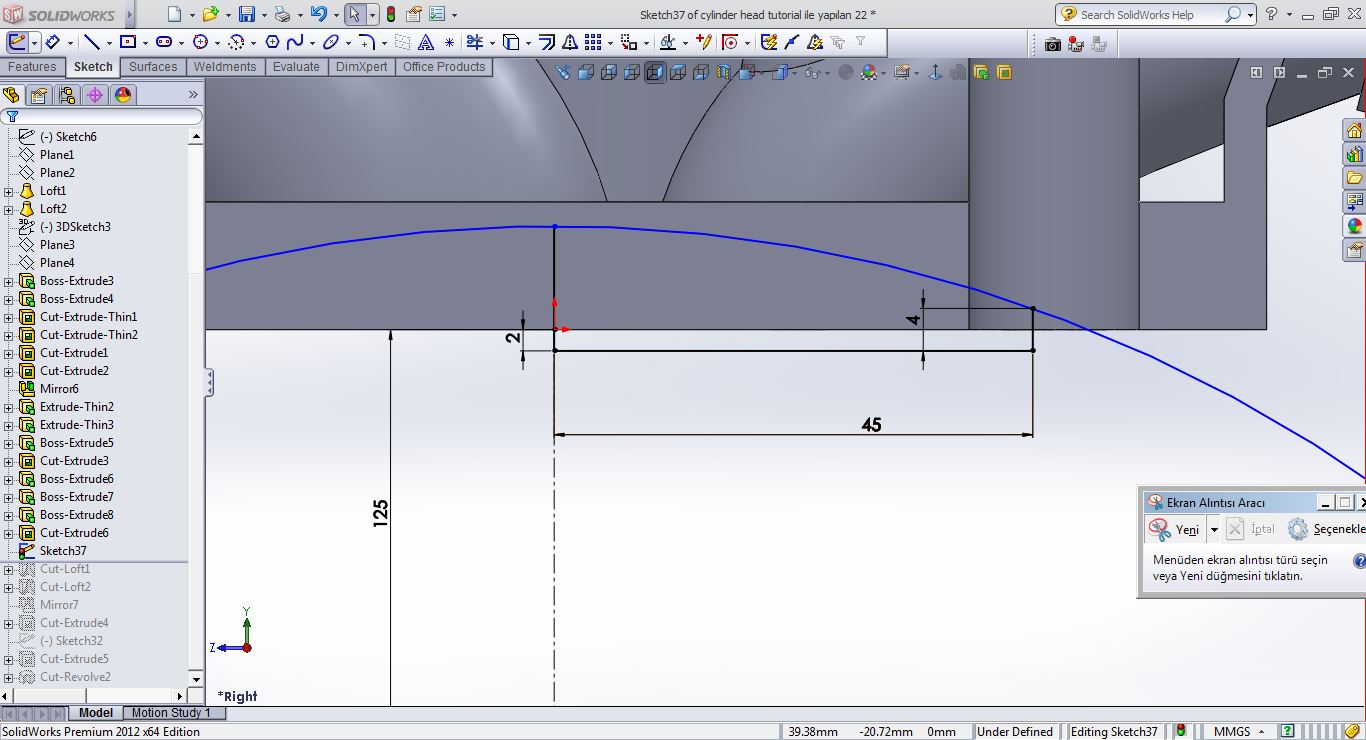Select the Straight Slot tool
The height and width of the screenshot is (740, 1366).
(x=164, y=42)
